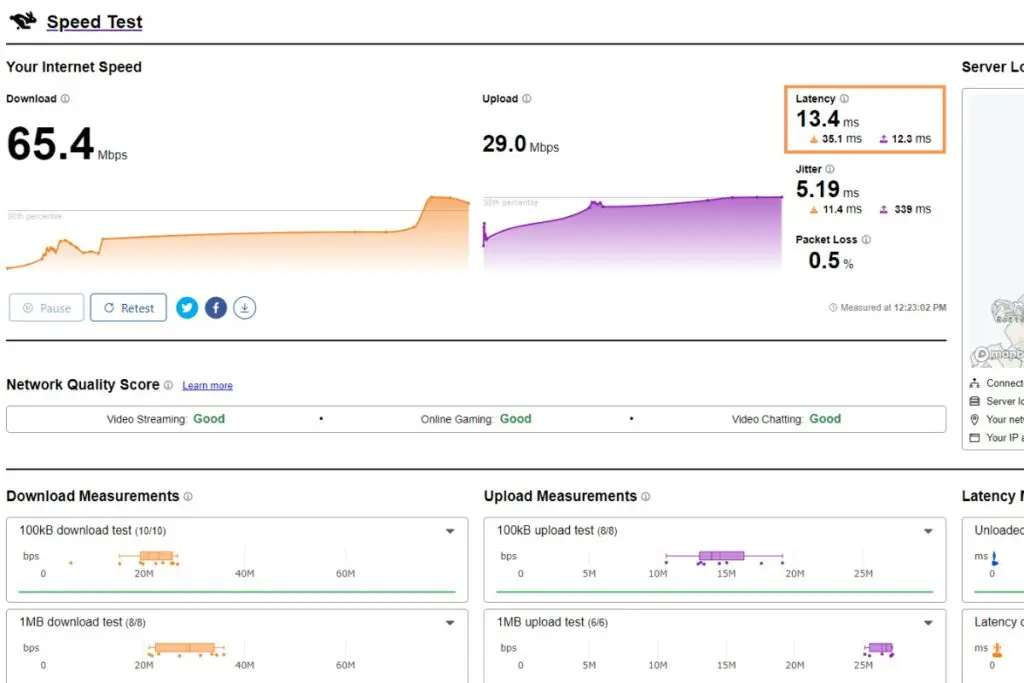The image size is (1024, 683).
Task: Click the Pause button
Action: (x=46, y=307)
